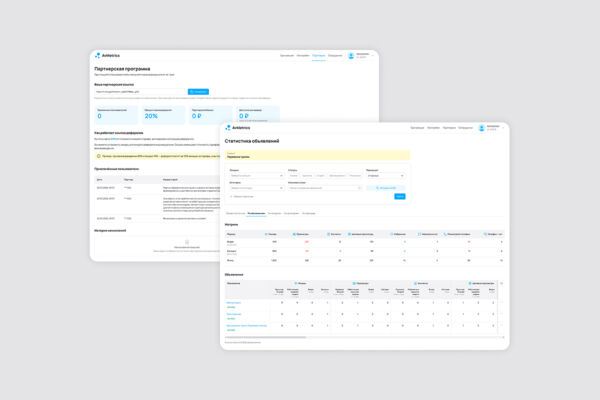Click the 20% statistic card

coord(163,115)
